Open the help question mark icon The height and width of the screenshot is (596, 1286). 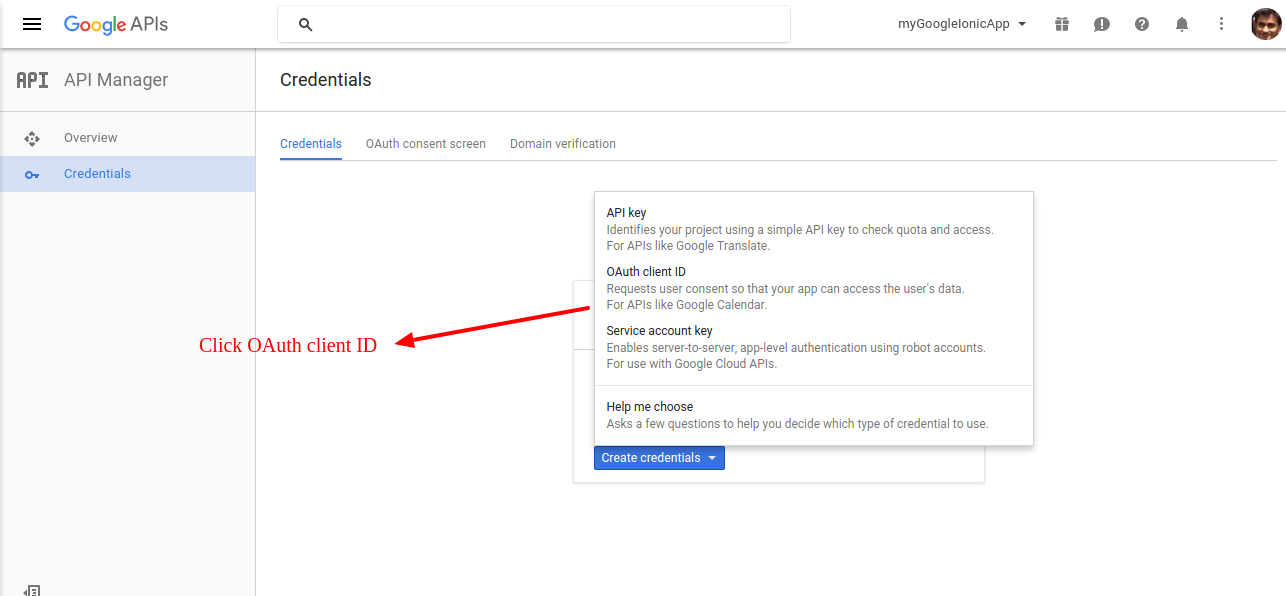(x=1142, y=24)
